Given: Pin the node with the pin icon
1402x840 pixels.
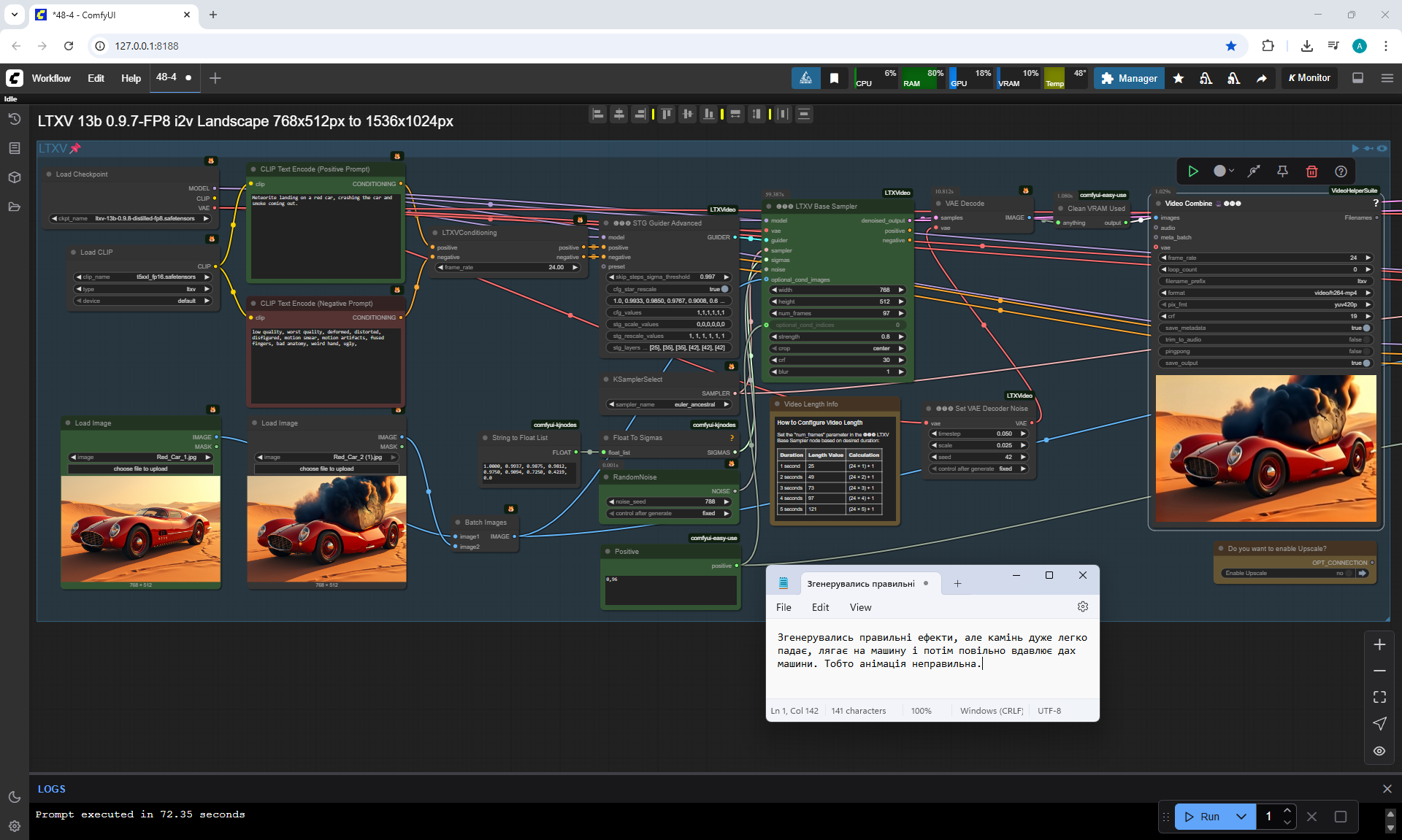Looking at the screenshot, I should tap(1282, 172).
